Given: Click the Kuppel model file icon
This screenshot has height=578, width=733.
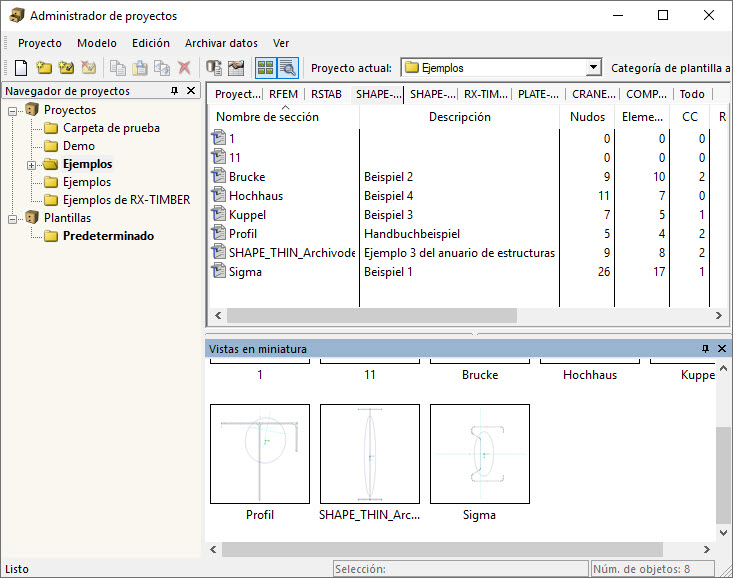Looking at the screenshot, I should point(218,214).
